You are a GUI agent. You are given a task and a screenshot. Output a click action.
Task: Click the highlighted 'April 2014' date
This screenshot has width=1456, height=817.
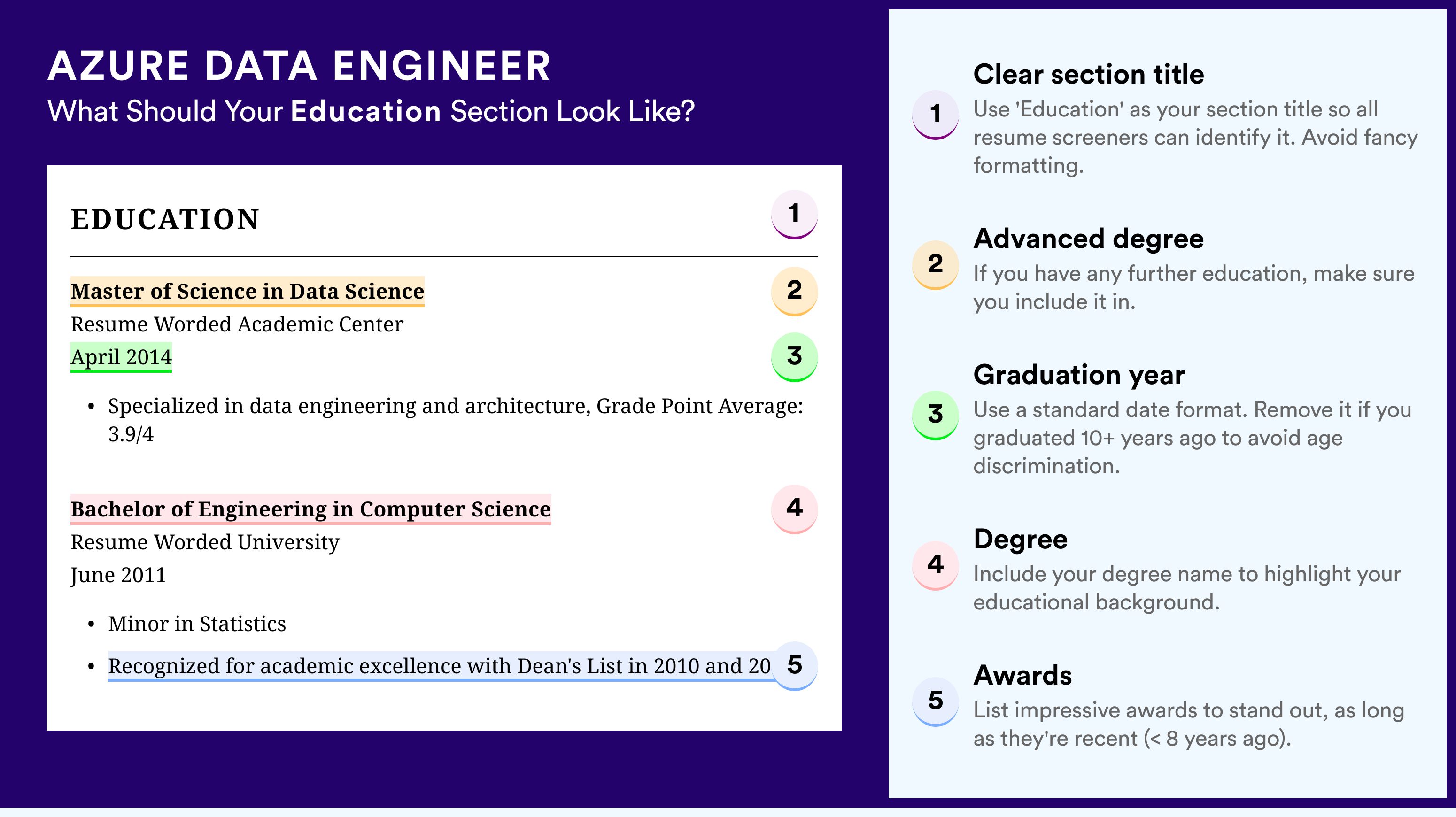121,357
